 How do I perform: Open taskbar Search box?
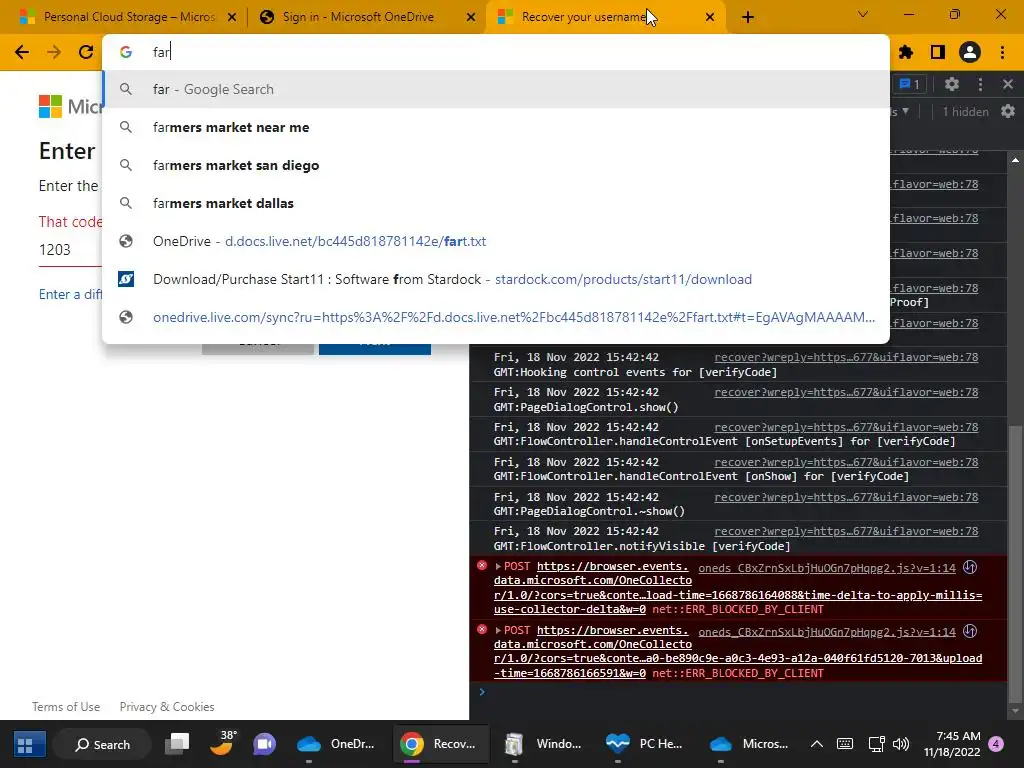click(103, 744)
